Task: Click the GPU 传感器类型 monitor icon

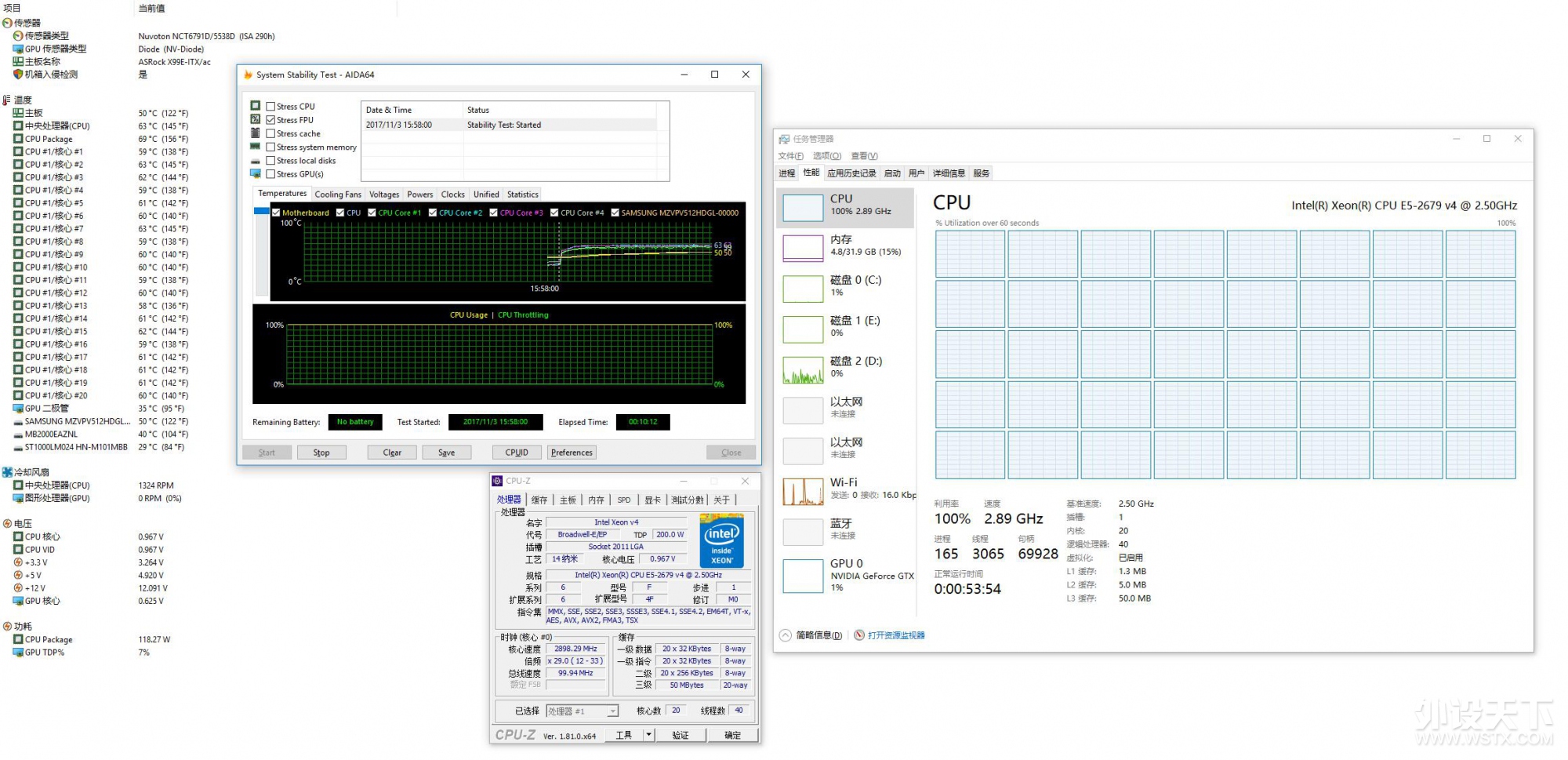Action: click(18, 49)
